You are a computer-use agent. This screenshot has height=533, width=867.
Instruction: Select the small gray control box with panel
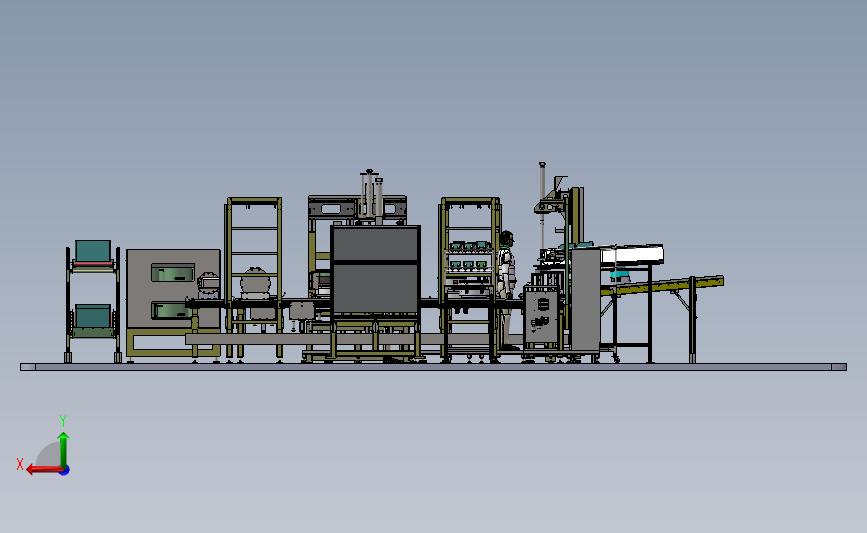[x=541, y=315]
